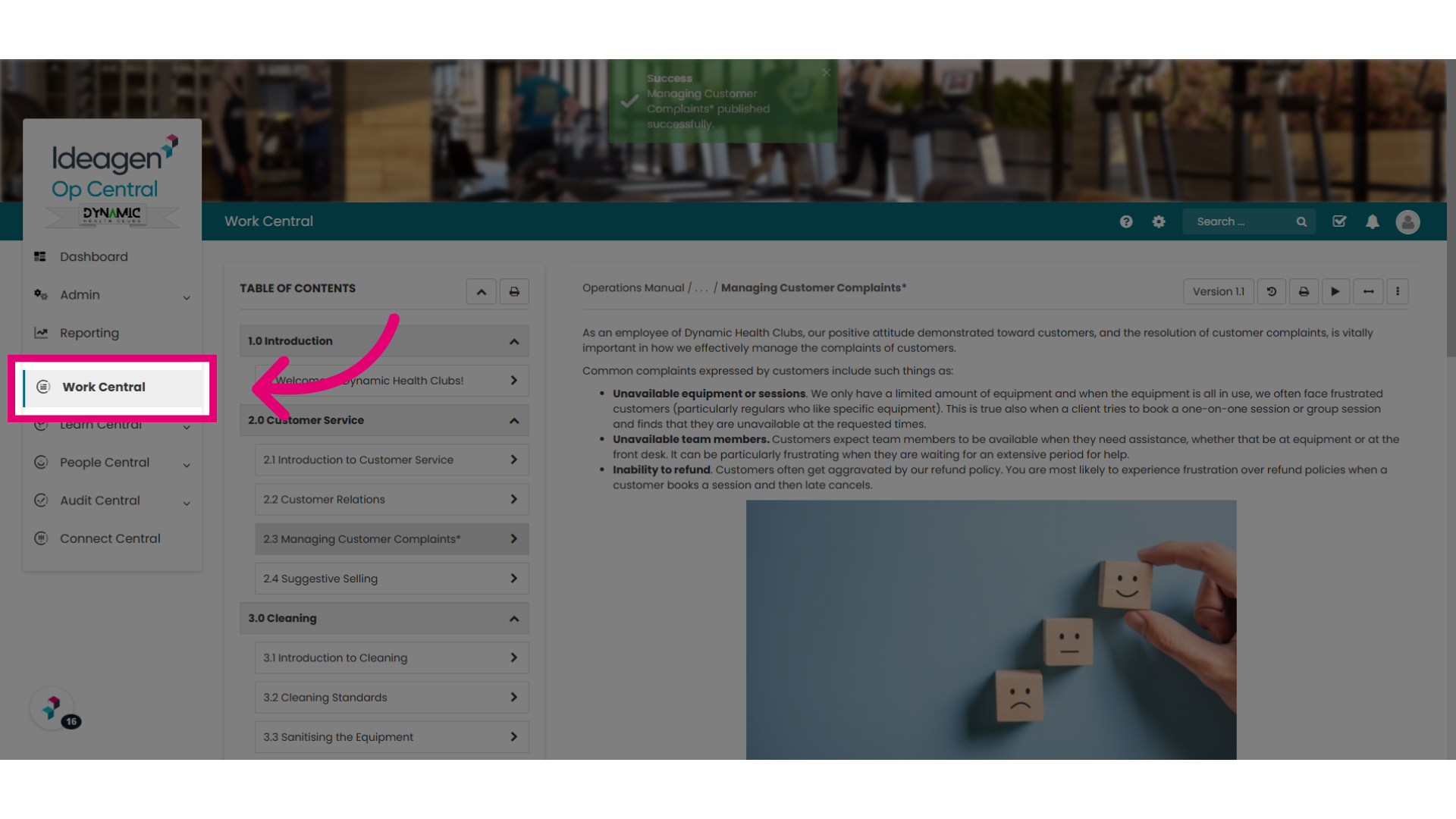Expand the Audit Central menu

112,500
